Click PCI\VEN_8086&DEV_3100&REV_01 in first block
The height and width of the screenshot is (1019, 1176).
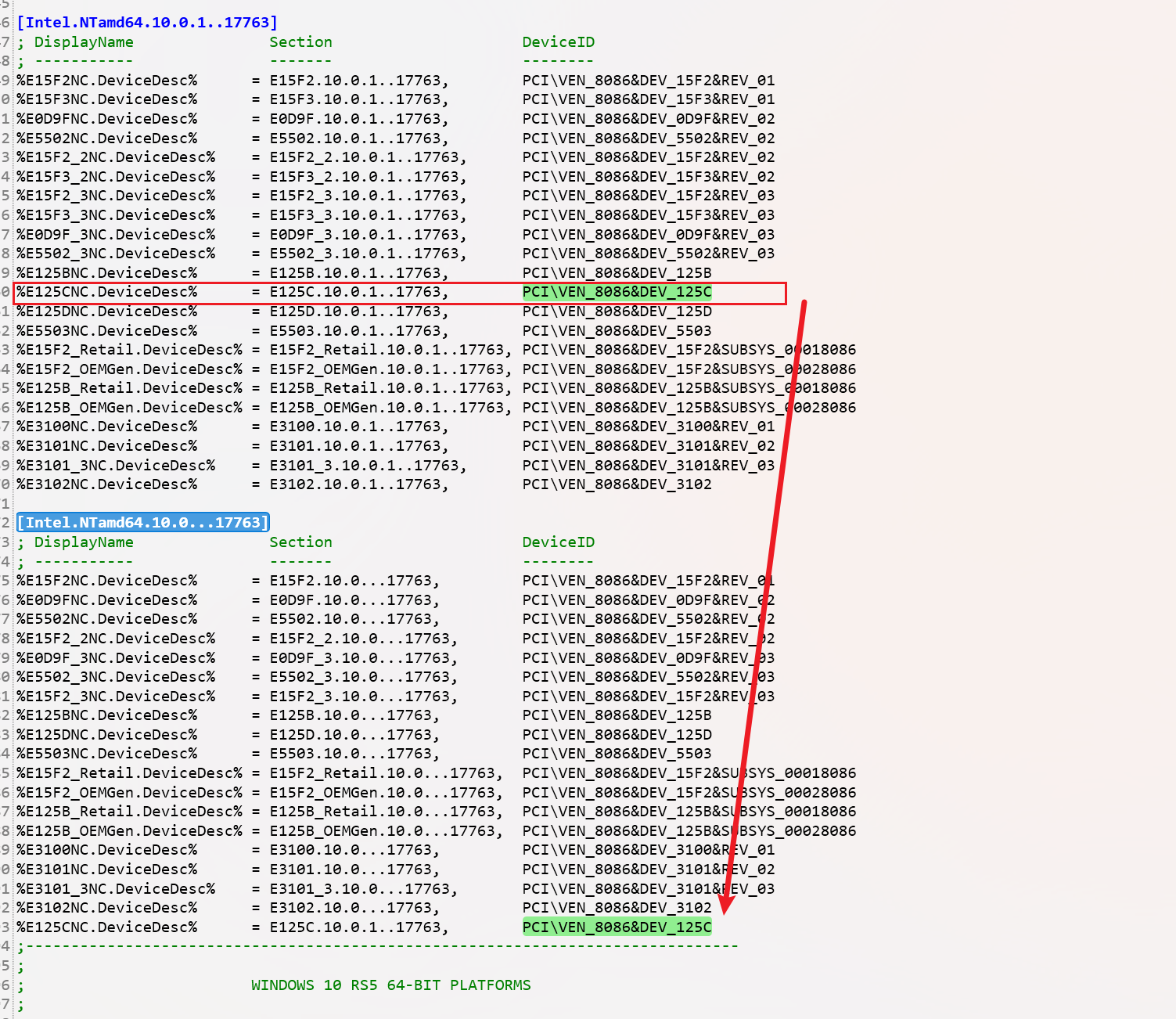click(x=649, y=427)
